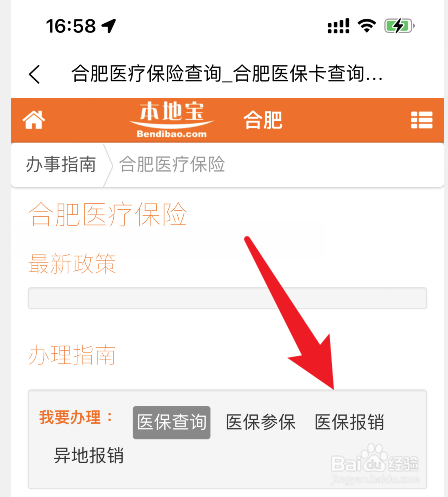Open the 医保报销 tab
This screenshot has width=448, height=497.
click(x=349, y=422)
